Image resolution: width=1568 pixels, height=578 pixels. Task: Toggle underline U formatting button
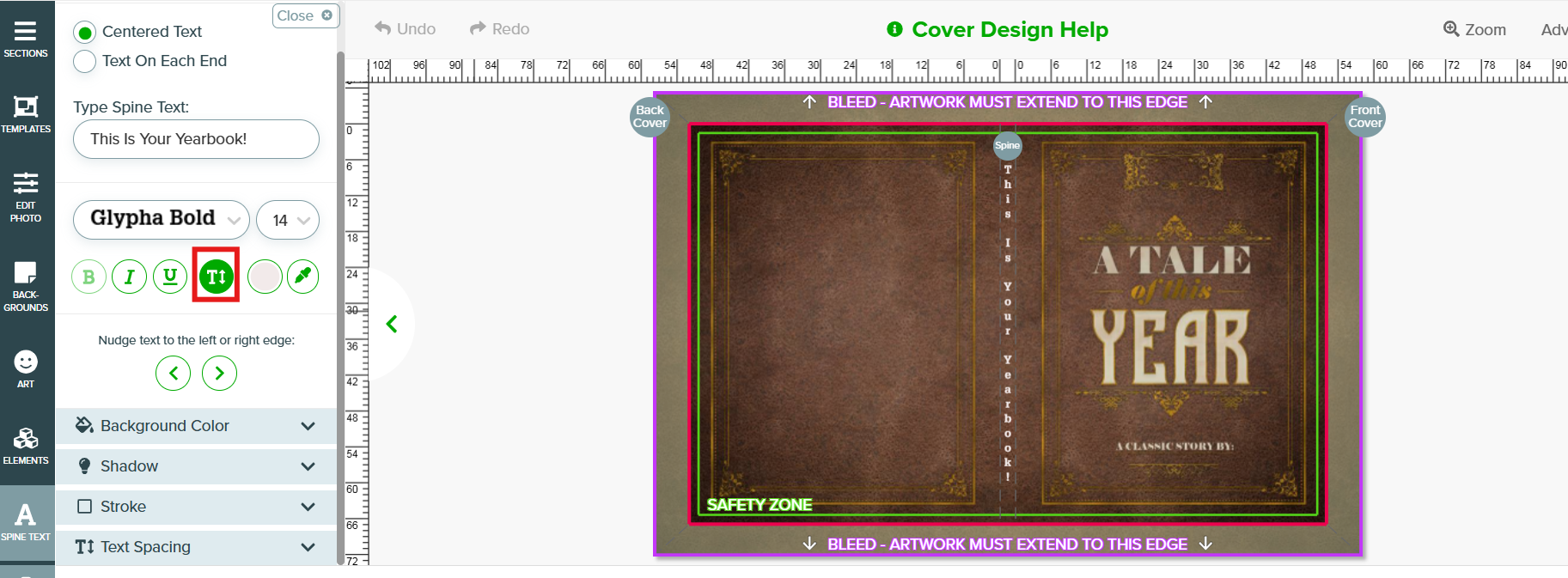(170, 277)
